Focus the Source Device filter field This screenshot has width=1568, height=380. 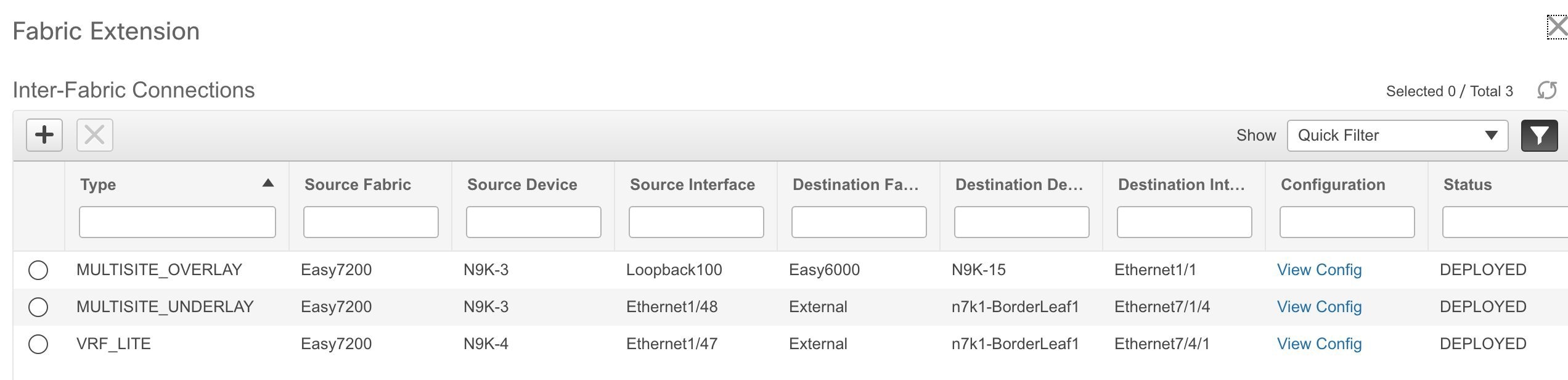point(534,222)
